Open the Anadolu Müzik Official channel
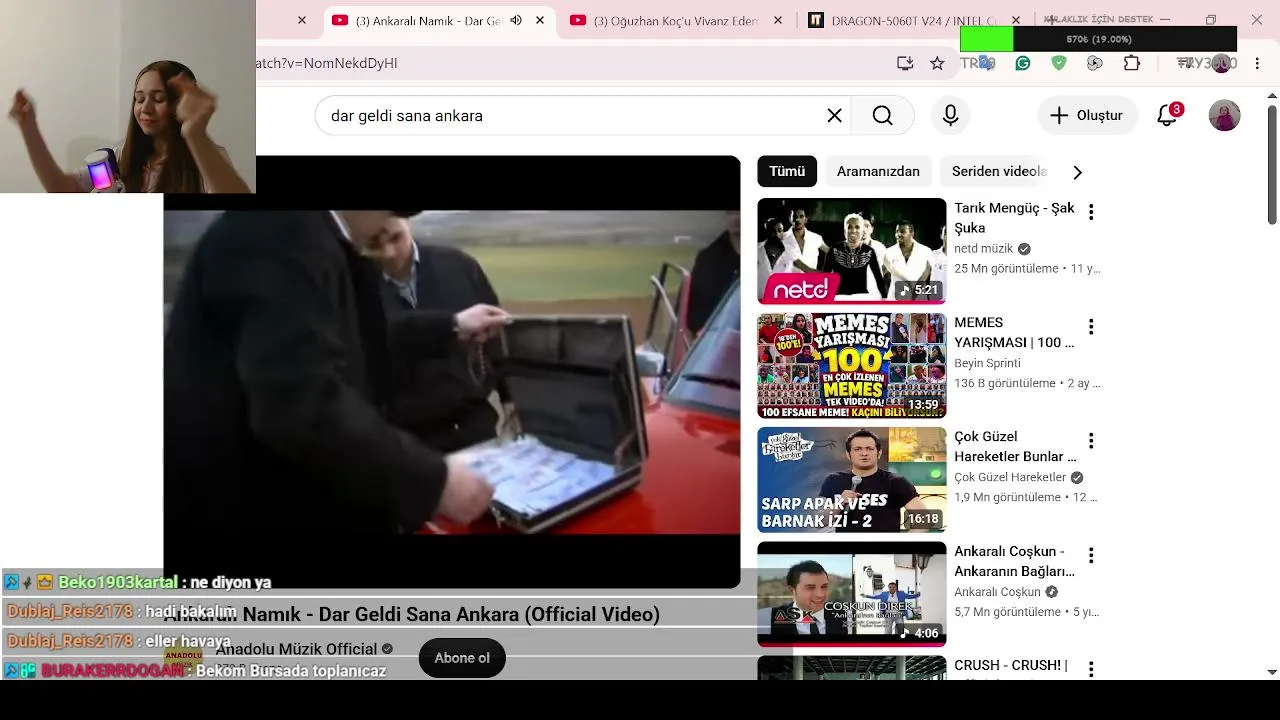 point(296,649)
